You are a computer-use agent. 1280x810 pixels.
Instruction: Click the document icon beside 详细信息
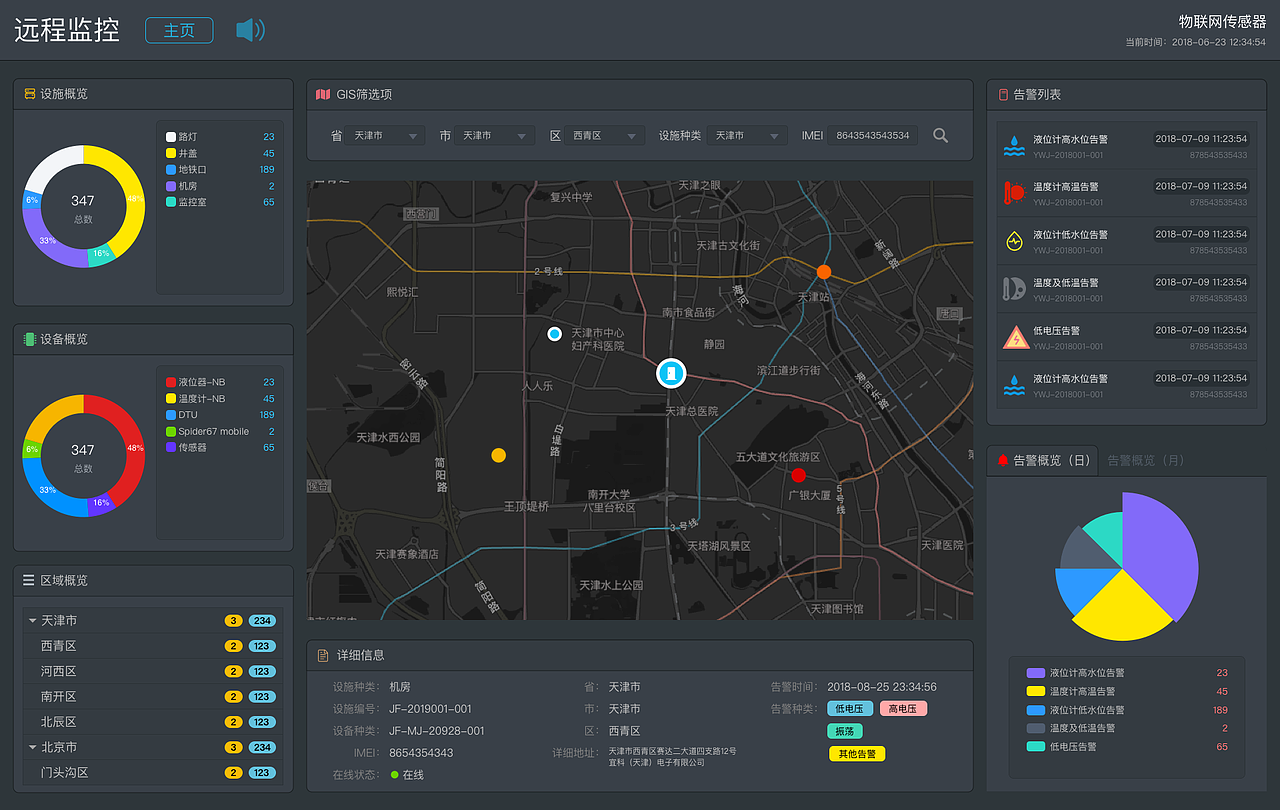[x=323, y=656]
